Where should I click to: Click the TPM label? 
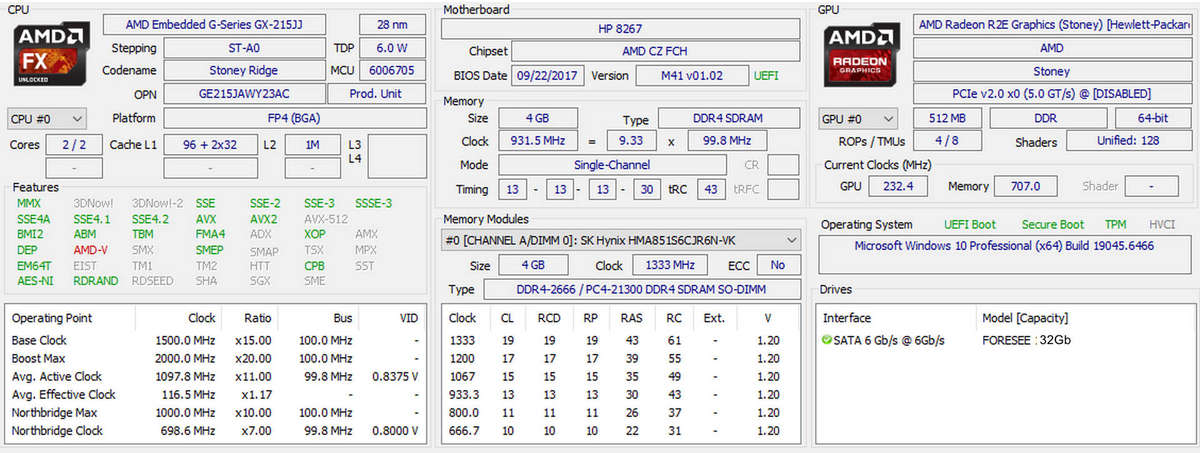pyautogui.click(x=1116, y=225)
